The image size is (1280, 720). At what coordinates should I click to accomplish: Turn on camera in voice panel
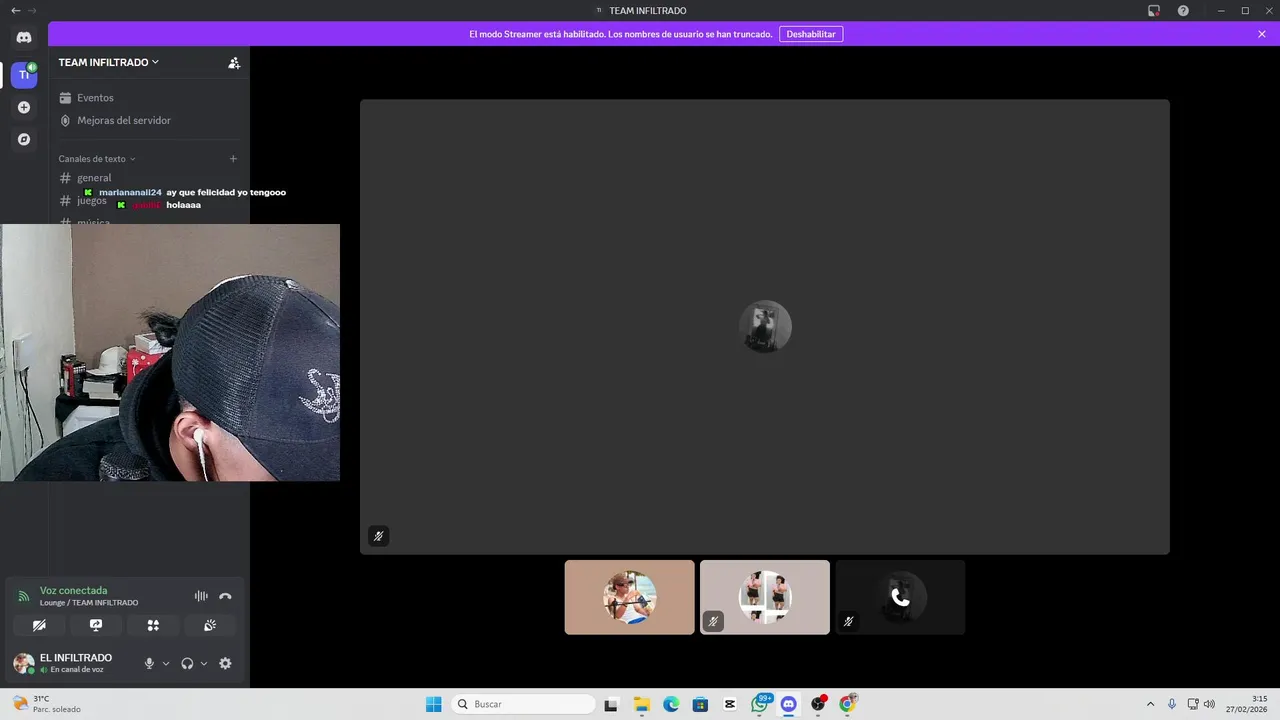click(x=39, y=625)
